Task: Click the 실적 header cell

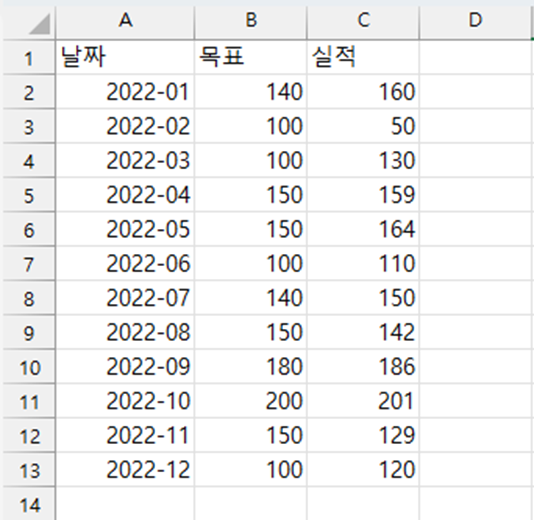Action: pos(363,57)
